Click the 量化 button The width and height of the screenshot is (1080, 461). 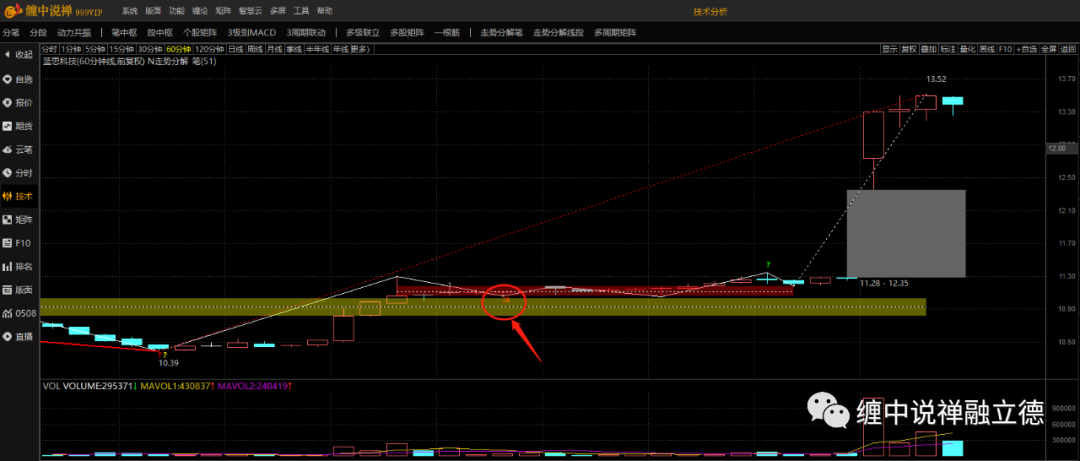[968, 49]
